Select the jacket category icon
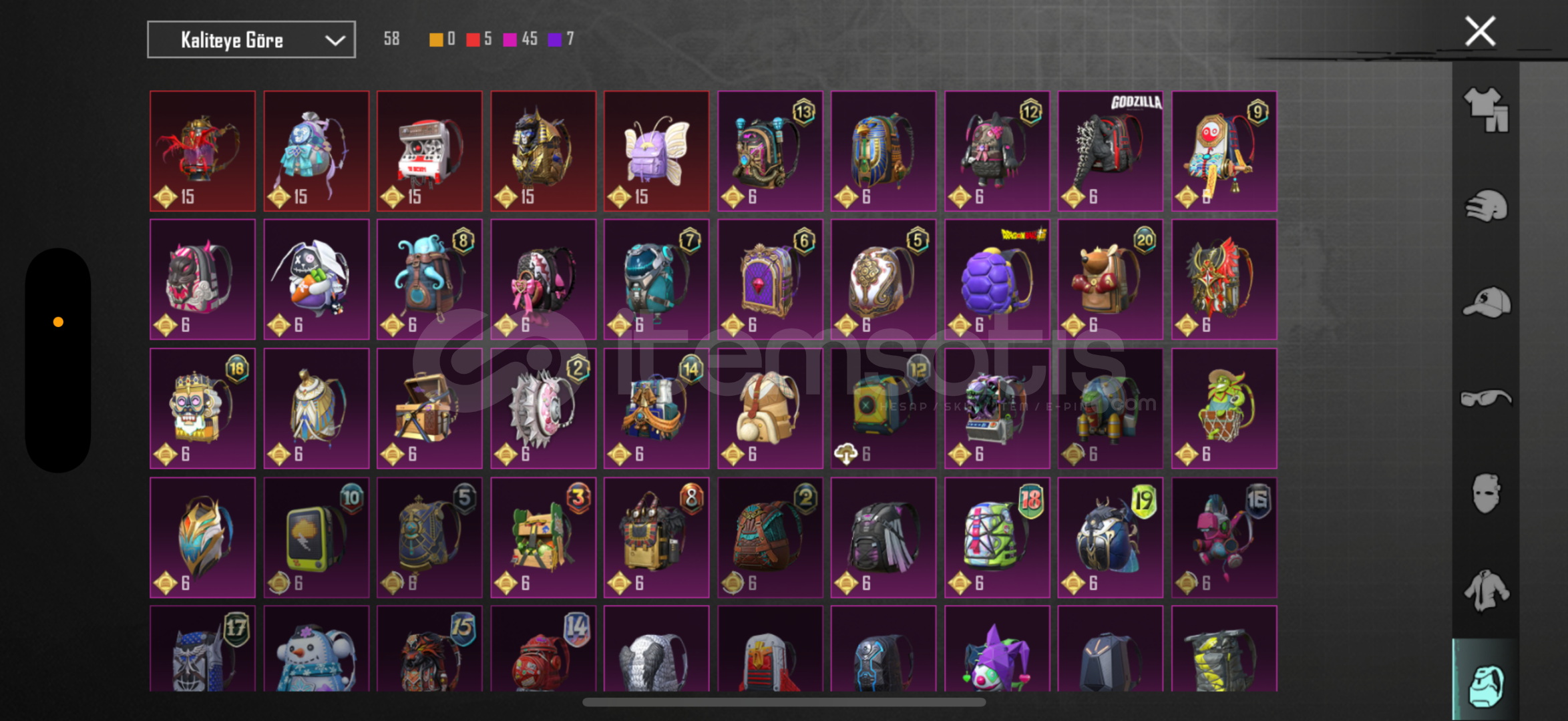The width and height of the screenshot is (1568, 721). (1486, 590)
